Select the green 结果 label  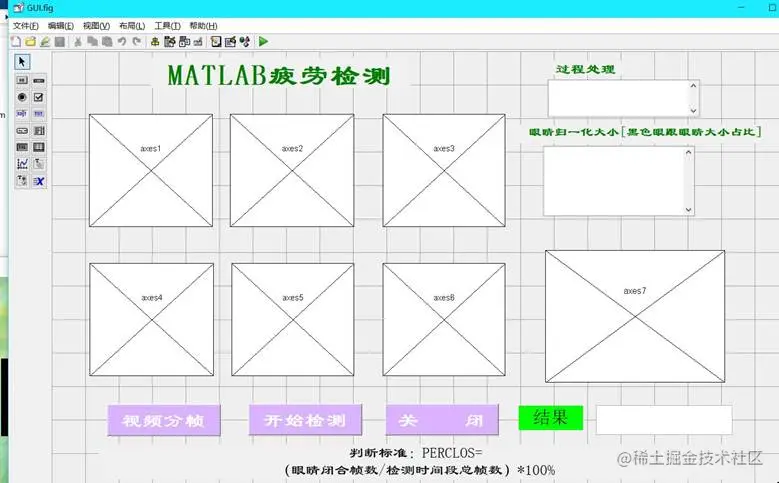550,417
